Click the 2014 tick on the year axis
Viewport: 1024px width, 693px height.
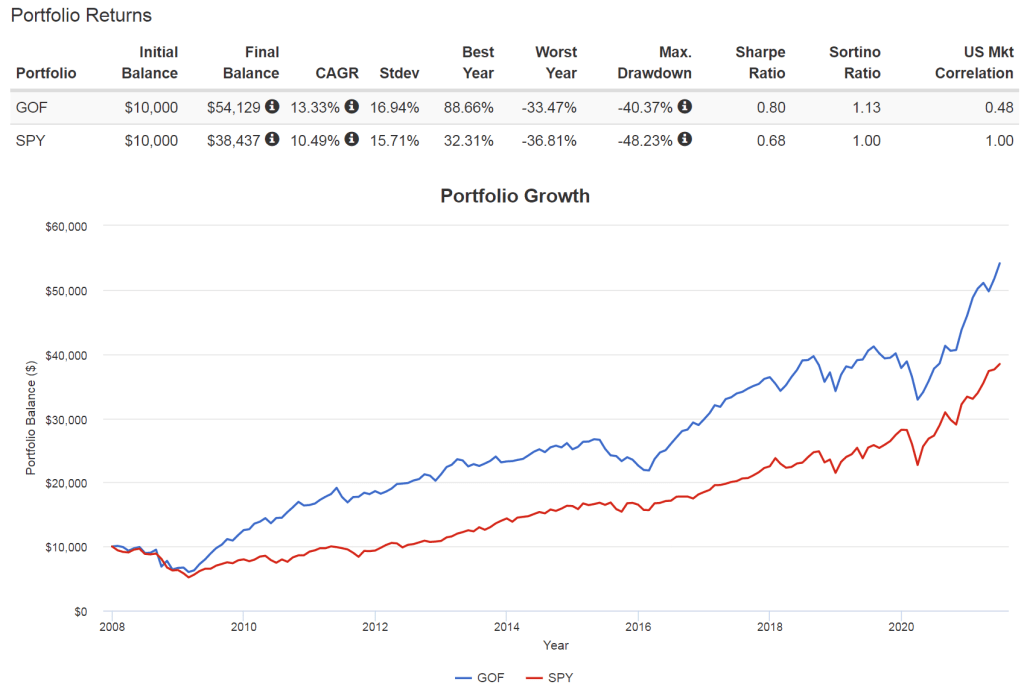pos(506,627)
